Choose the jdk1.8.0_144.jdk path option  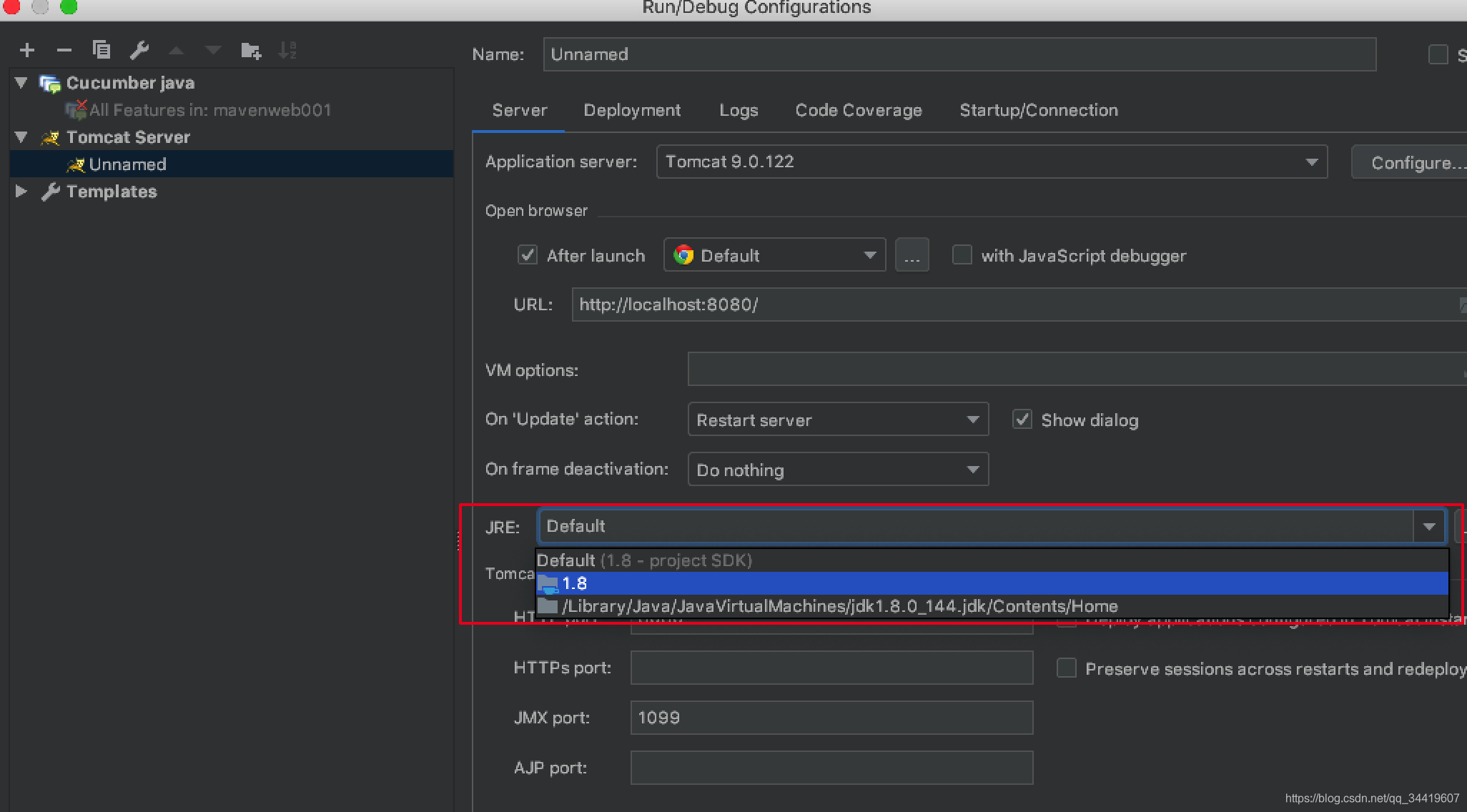click(x=992, y=606)
